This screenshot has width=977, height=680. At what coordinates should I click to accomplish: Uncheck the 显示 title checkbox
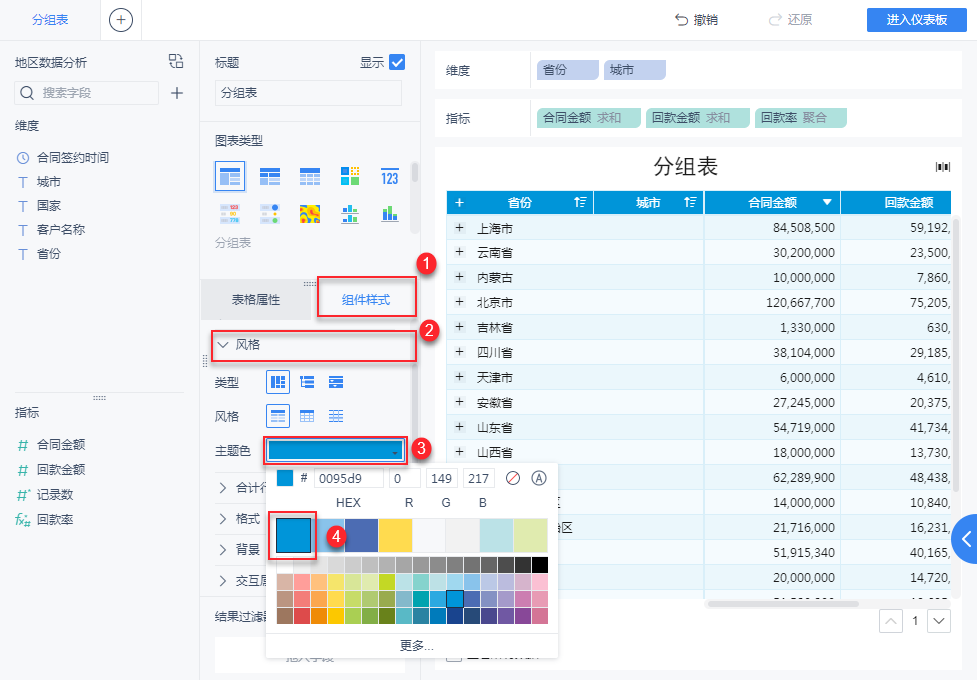[x=397, y=62]
